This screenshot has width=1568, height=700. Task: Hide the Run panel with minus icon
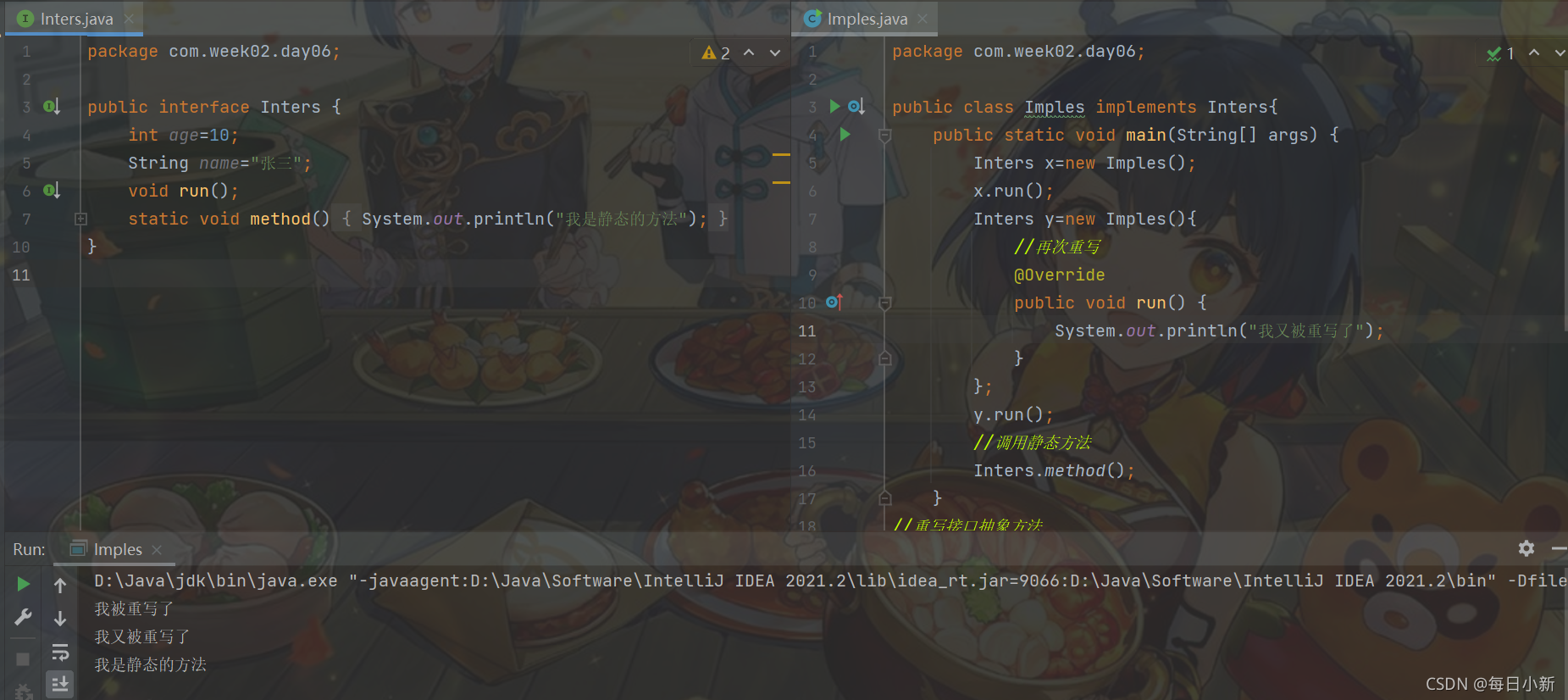click(x=1559, y=548)
